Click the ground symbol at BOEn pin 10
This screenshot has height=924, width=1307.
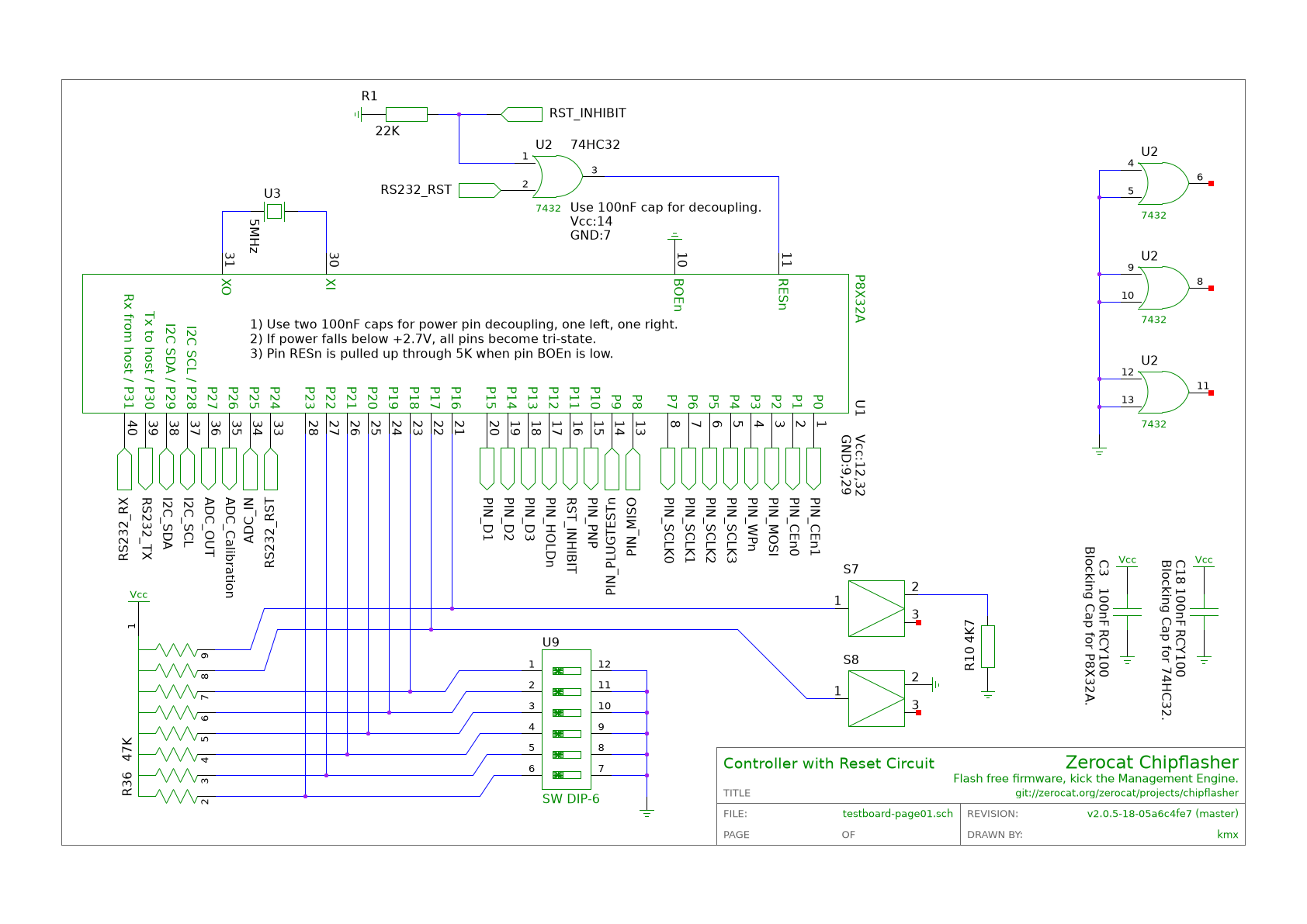(674, 234)
